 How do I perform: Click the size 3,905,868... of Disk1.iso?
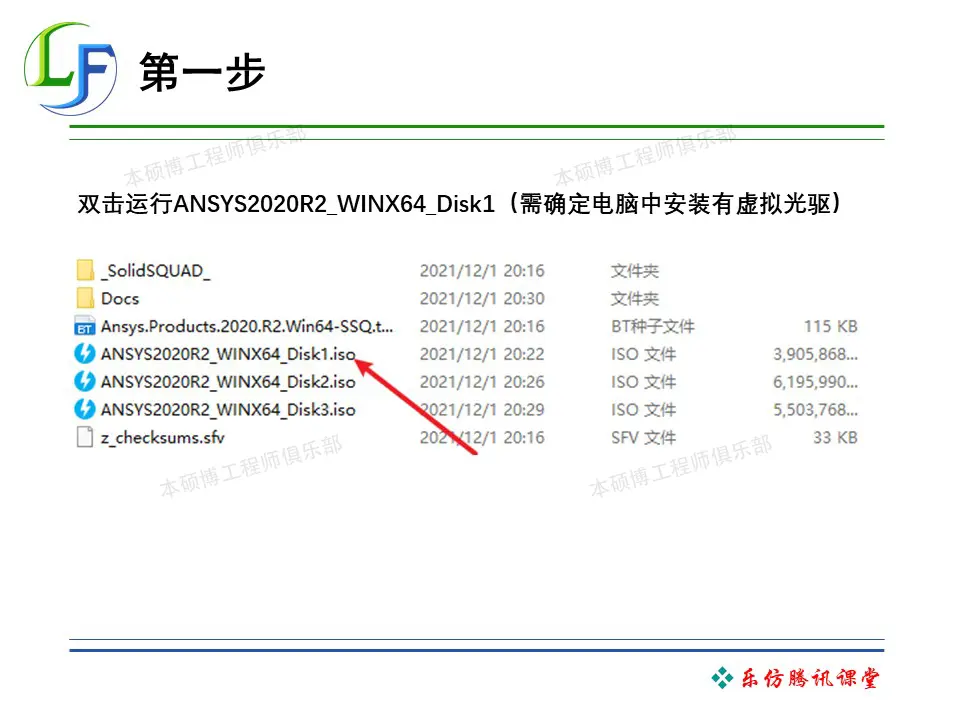816,354
